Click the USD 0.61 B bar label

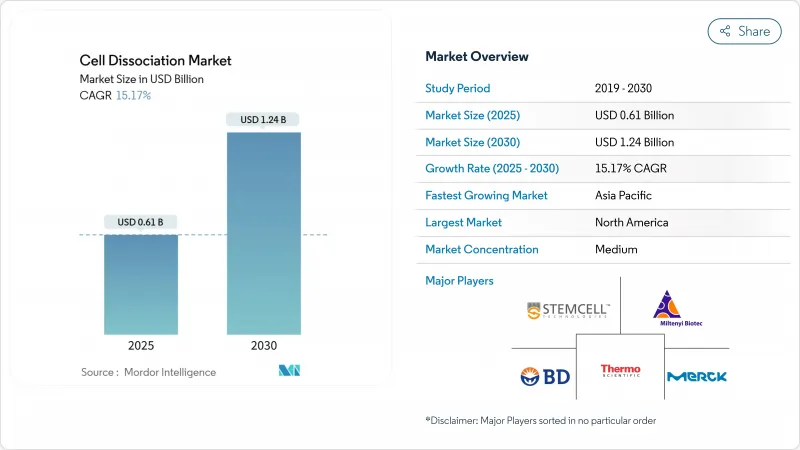click(141, 222)
